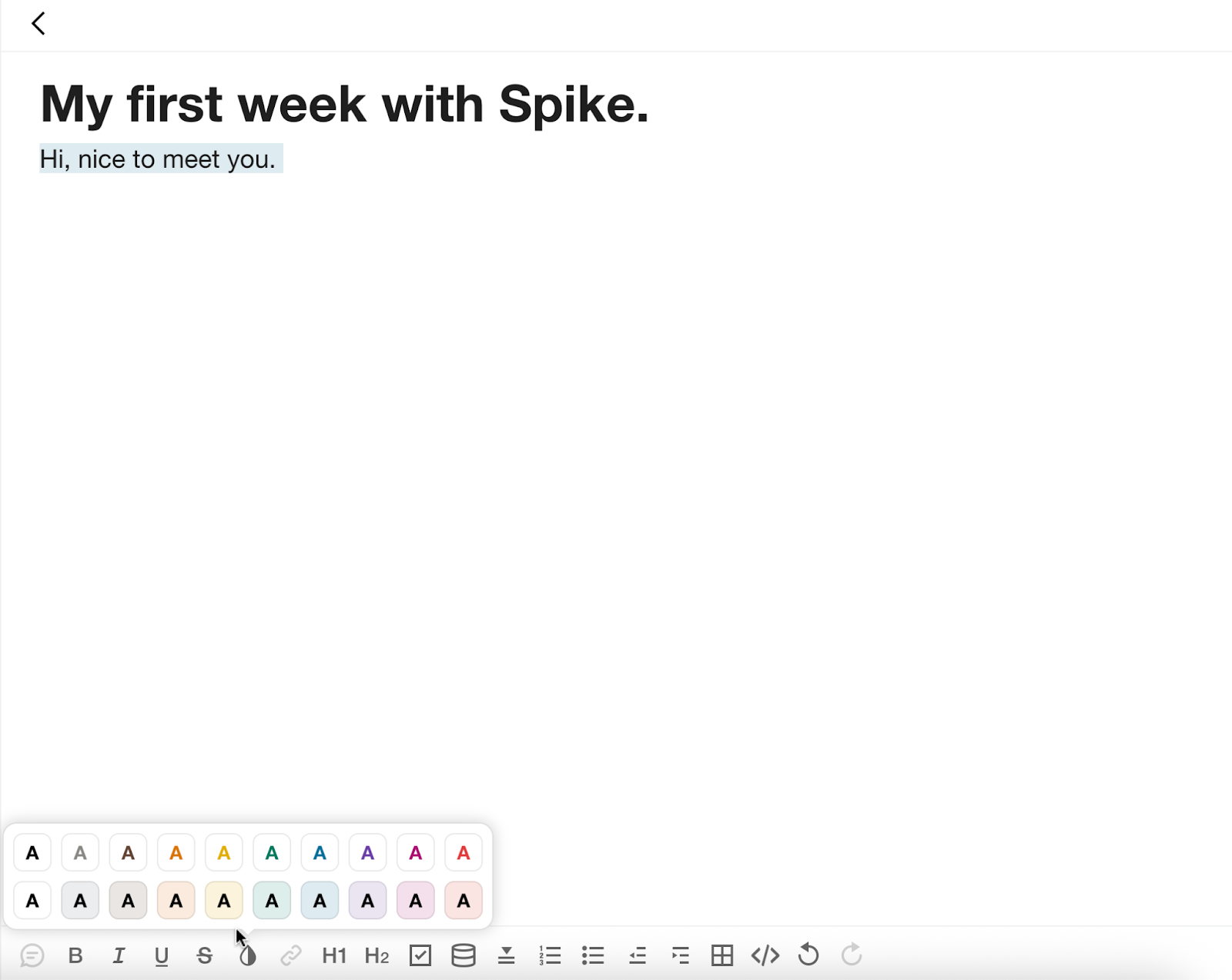Viewport: 1232px width, 980px height.
Task: Open the text color picker droplet icon
Action: 247,955
